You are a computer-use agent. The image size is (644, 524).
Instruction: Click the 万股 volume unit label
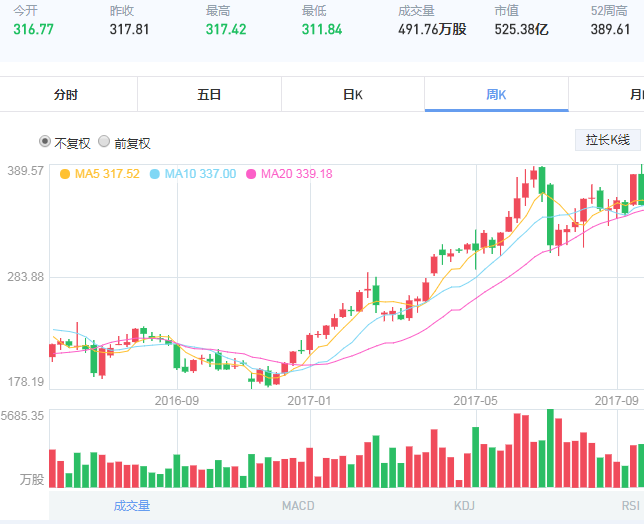click(32, 480)
